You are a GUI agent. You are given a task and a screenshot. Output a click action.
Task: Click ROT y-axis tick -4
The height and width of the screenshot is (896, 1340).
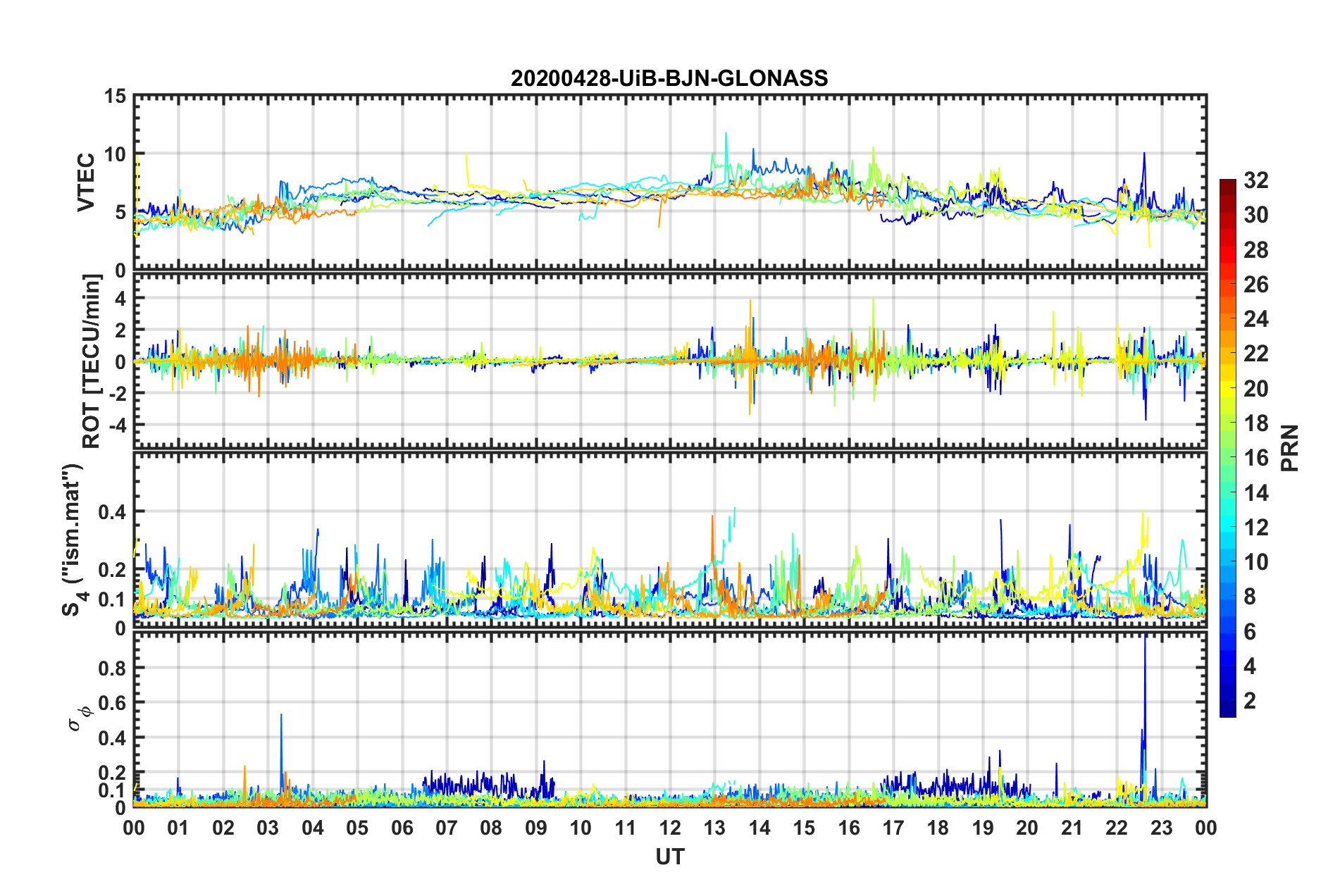[119, 425]
